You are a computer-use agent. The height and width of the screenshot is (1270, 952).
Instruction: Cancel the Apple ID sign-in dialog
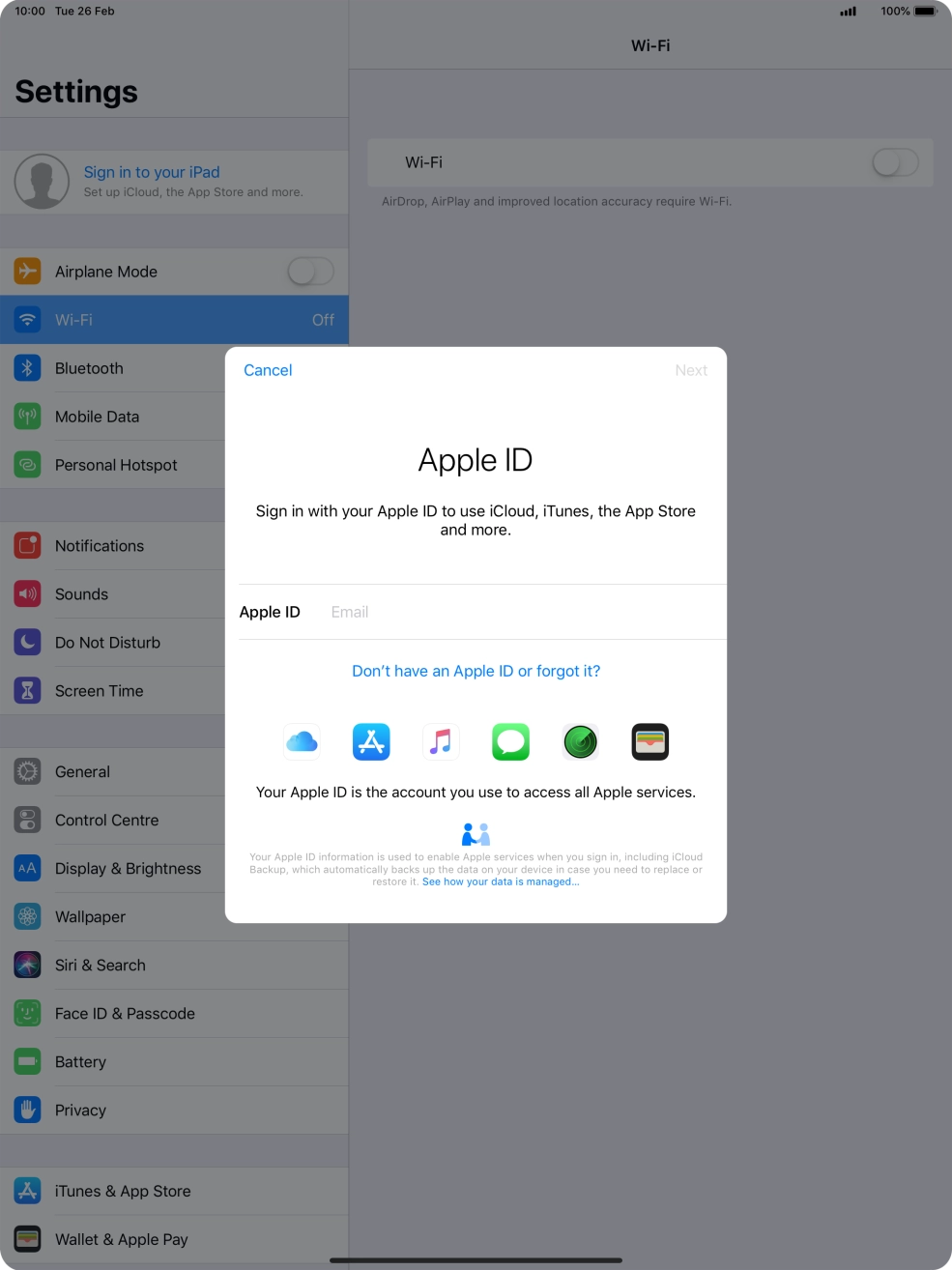(x=267, y=370)
